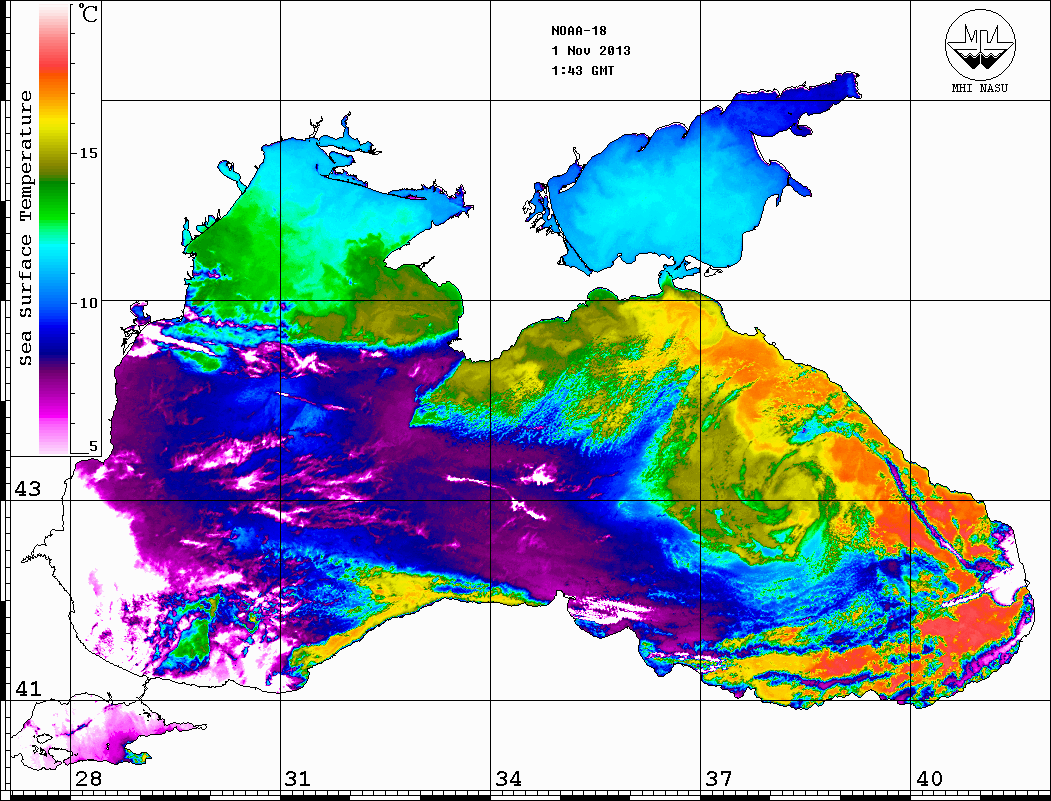Click the '1:43 GMT' time label
The height and width of the screenshot is (801, 1051).
583,70
